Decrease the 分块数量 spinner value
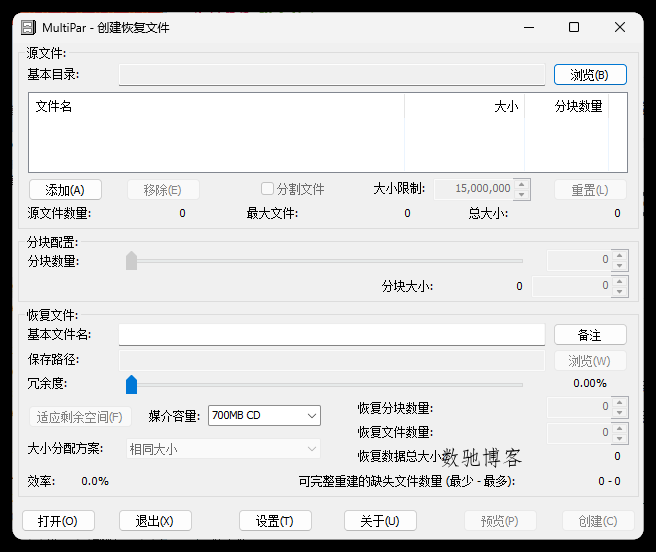The height and width of the screenshot is (552, 656). coord(620,266)
